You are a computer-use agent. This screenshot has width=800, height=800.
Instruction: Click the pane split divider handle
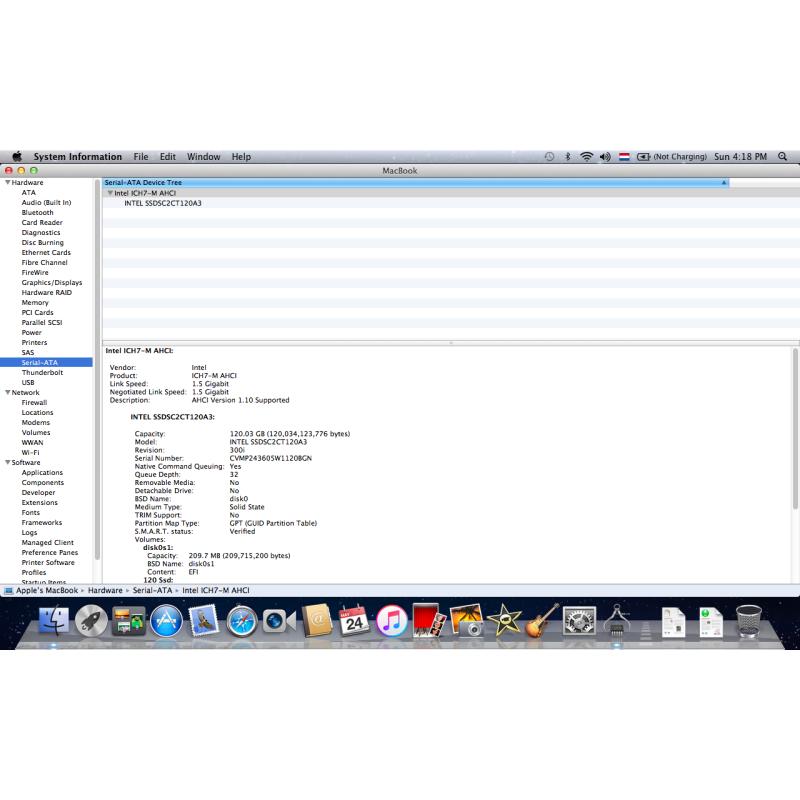coord(451,343)
